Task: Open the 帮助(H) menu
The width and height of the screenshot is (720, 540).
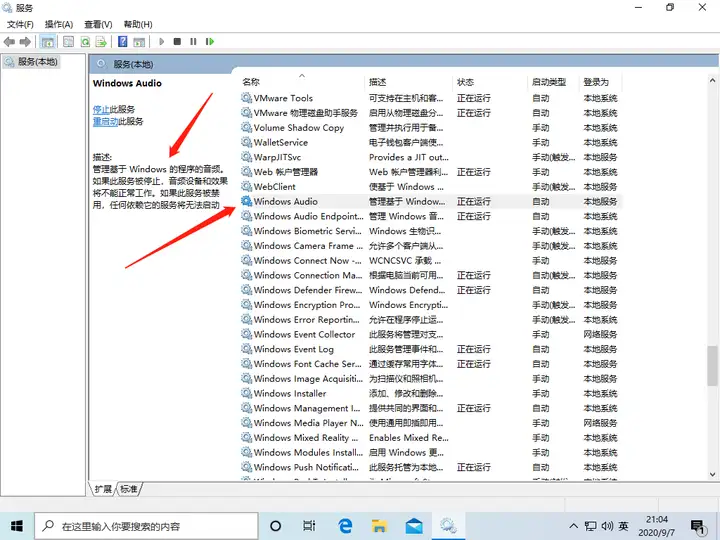Action: (138, 24)
